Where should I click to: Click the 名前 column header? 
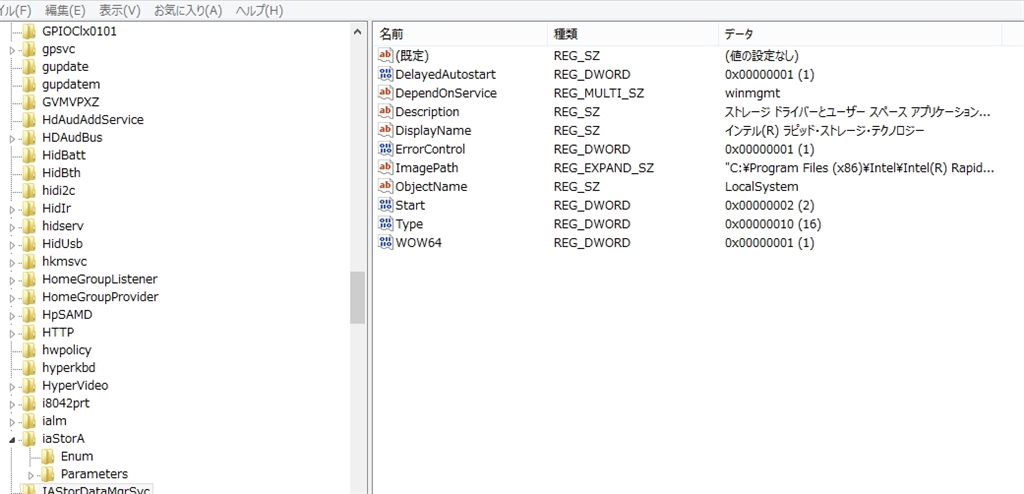[461, 34]
